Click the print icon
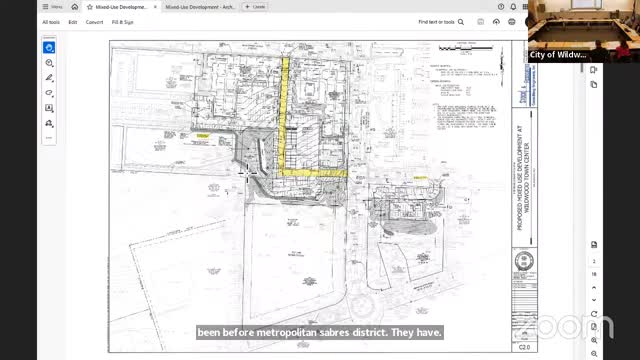The height and width of the screenshot is (360, 640). (511, 22)
